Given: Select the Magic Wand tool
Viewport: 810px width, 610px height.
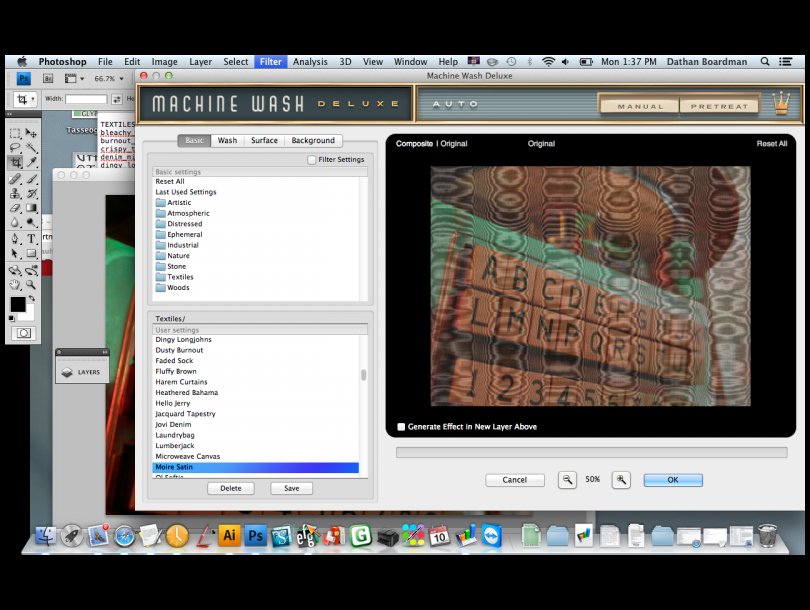Looking at the screenshot, I should pos(32,148).
